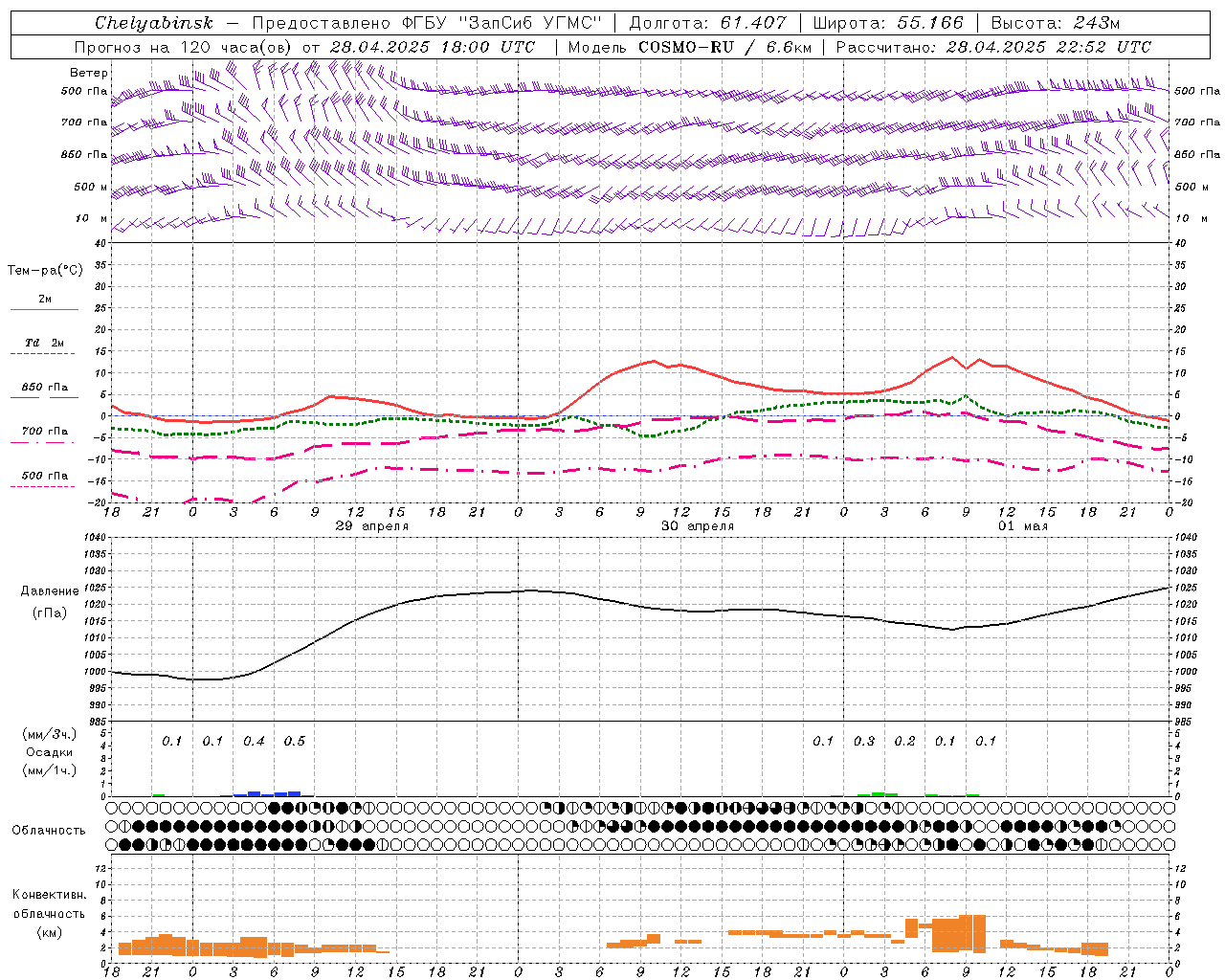Click the 0.3 precipitation value

pos(864,742)
